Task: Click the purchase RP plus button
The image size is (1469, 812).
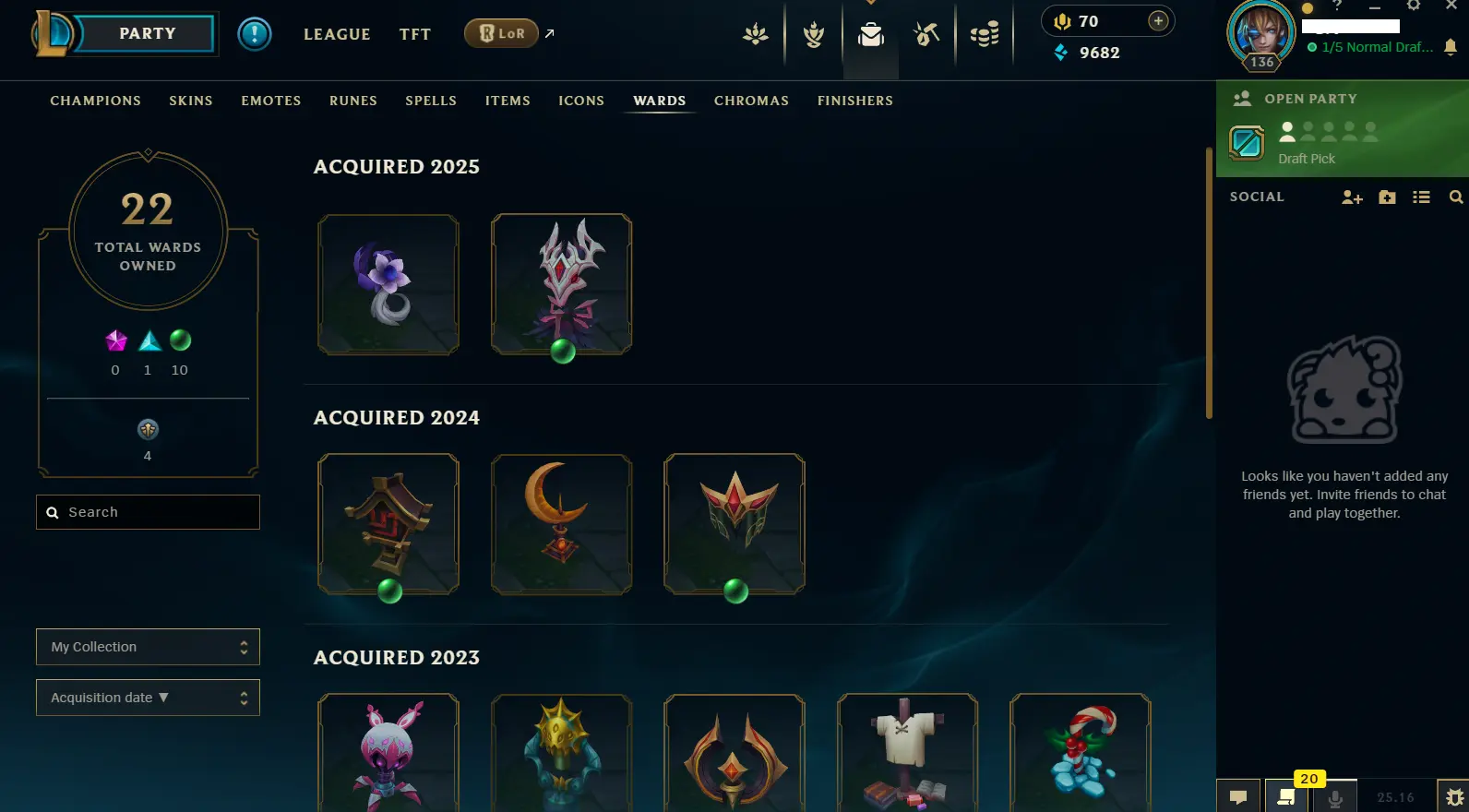Action: [1158, 21]
